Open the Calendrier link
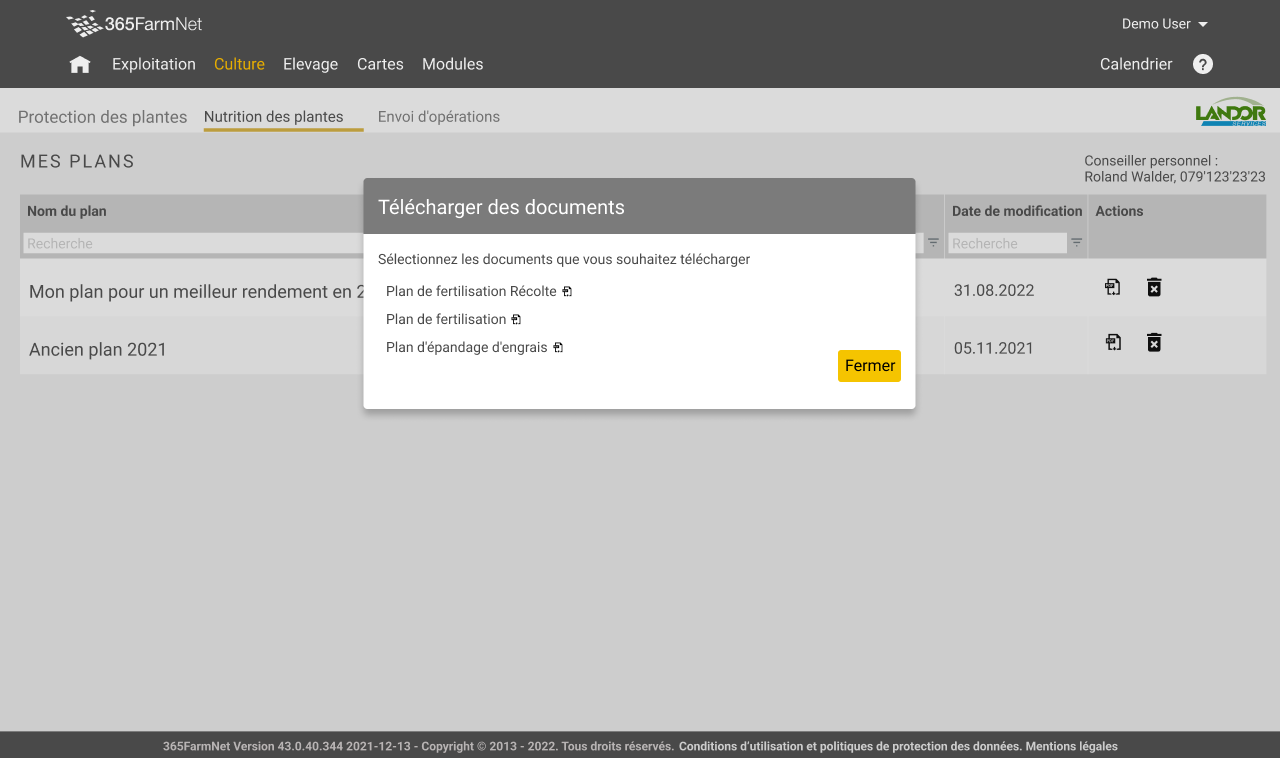 pyautogui.click(x=1136, y=64)
